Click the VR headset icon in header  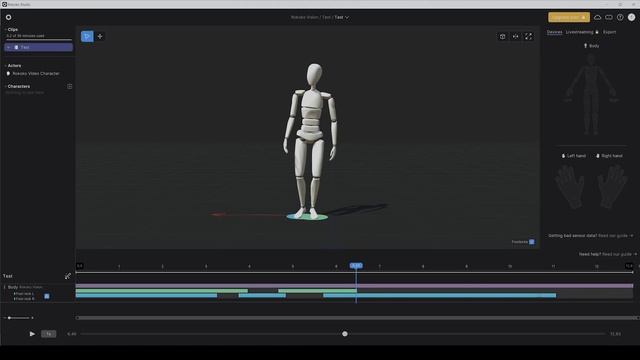coord(609,17)
